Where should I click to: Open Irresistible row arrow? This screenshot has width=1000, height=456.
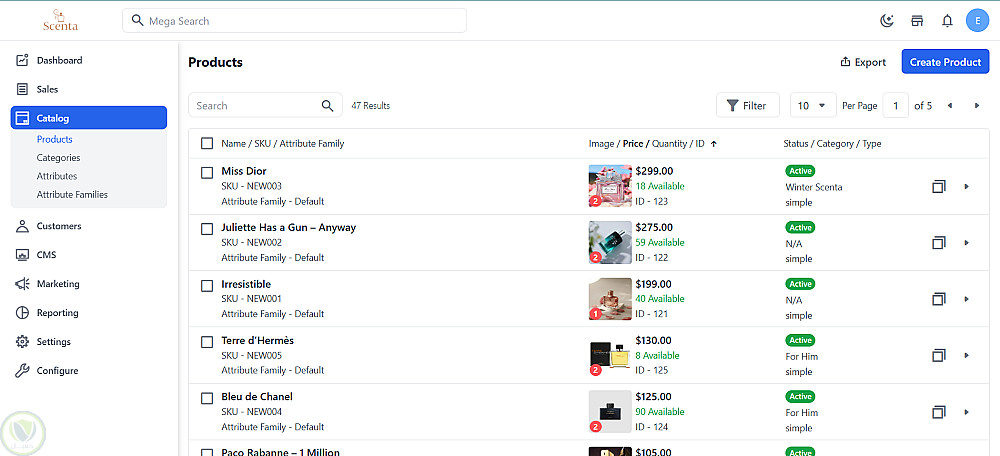(x=967, y=298)
